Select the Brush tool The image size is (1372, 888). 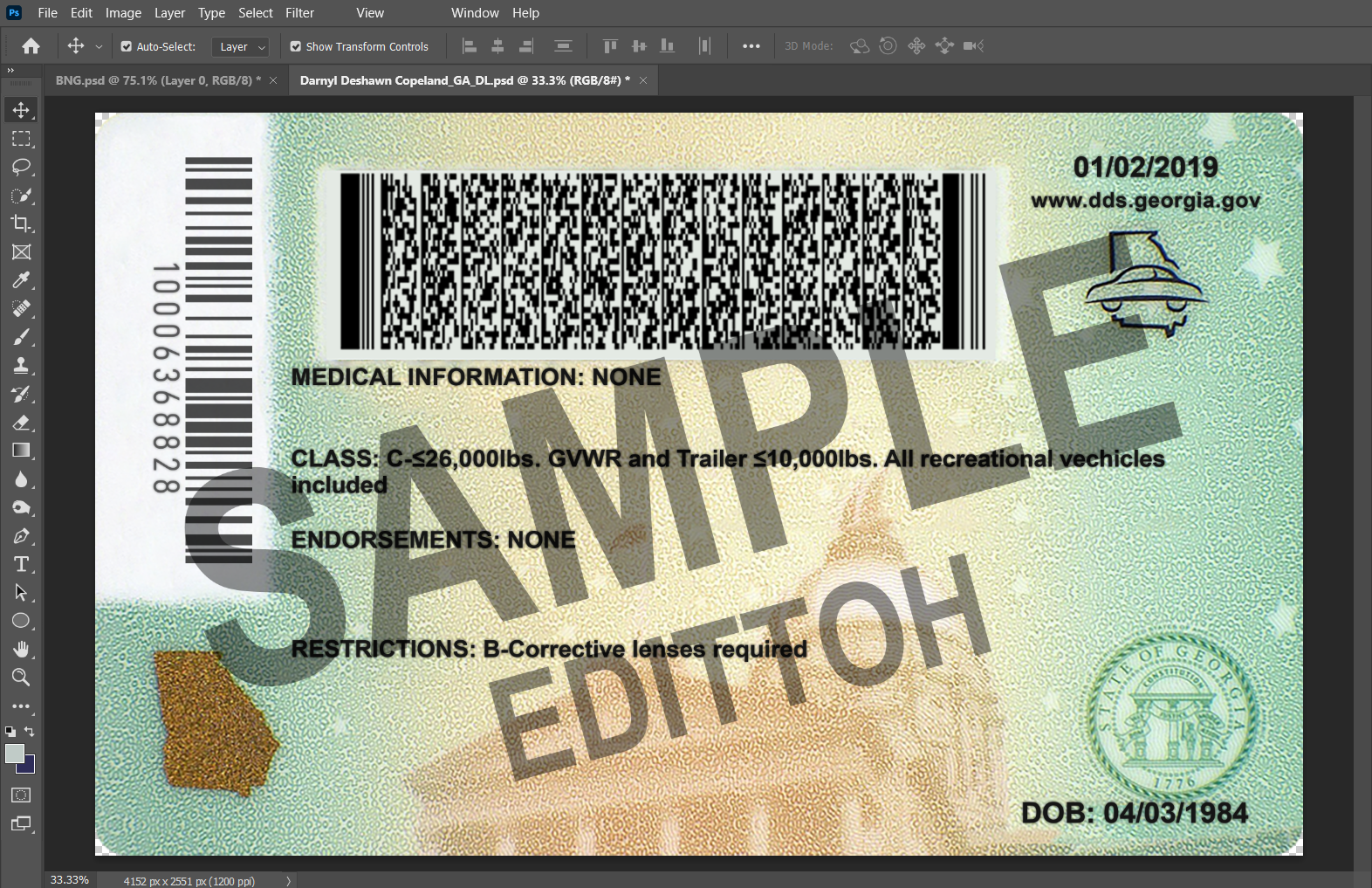[21, 337]
